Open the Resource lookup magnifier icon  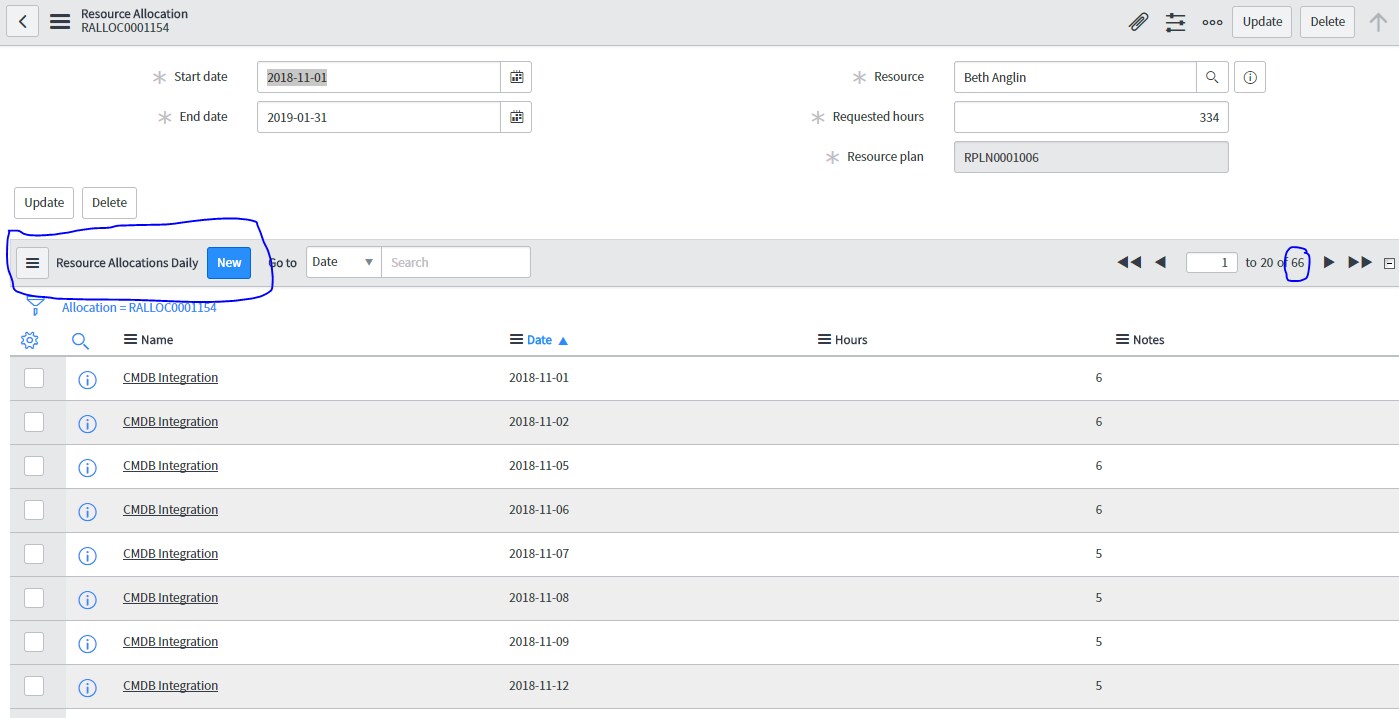click(1212, 76)
